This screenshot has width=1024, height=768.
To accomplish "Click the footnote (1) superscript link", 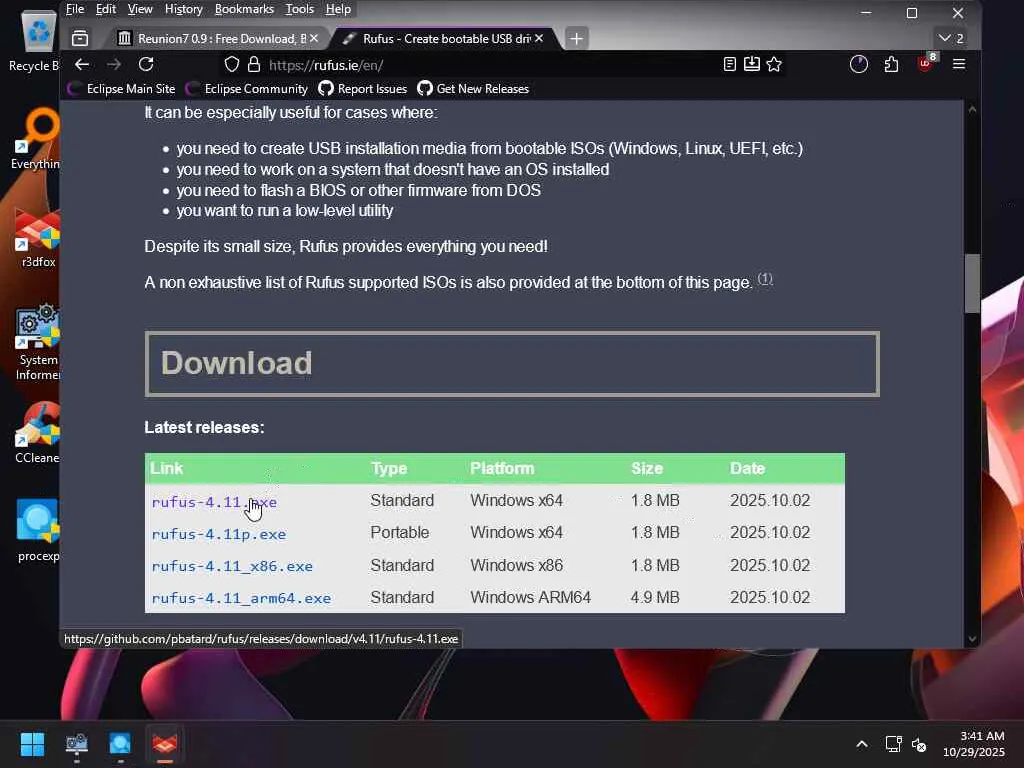I will (765, 279).
